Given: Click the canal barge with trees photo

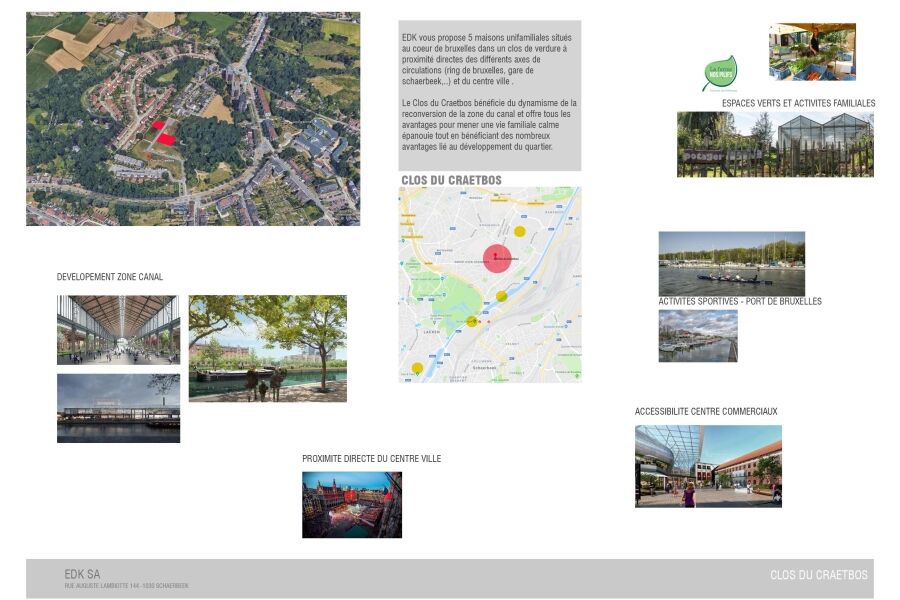Looking at the screenshot, I should coord(267,348).
